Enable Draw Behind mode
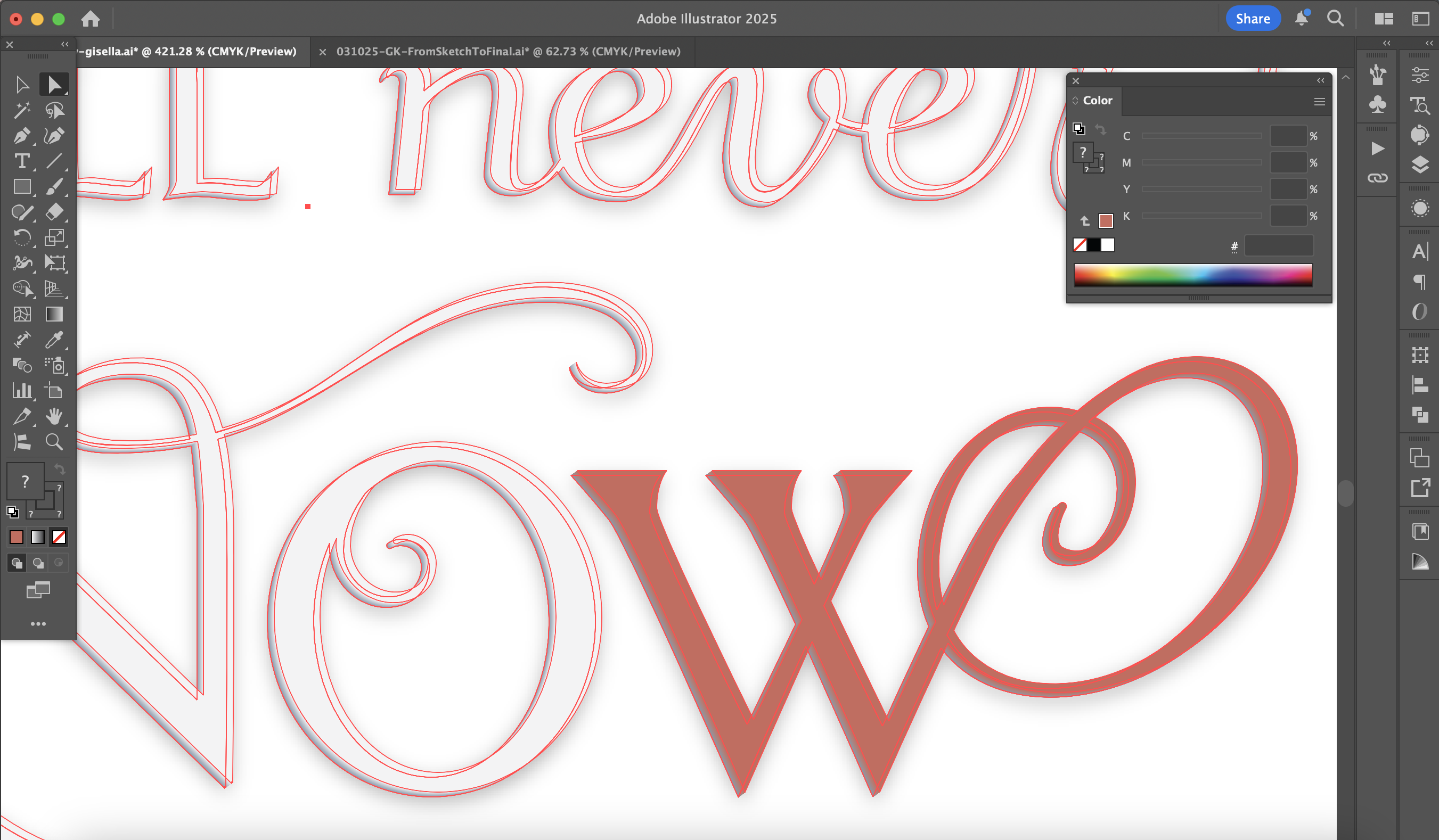The height and width of the screenshot is (840, 1439). click(38, 563)
